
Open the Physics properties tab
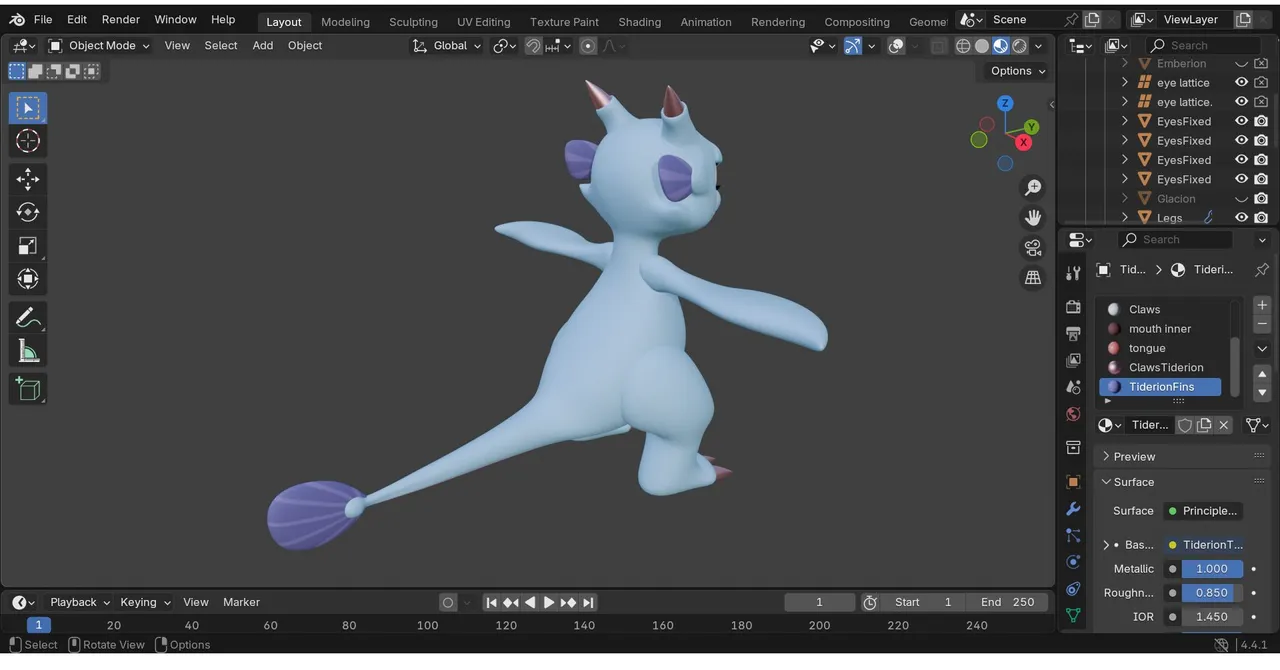(x=1073, y=562)
